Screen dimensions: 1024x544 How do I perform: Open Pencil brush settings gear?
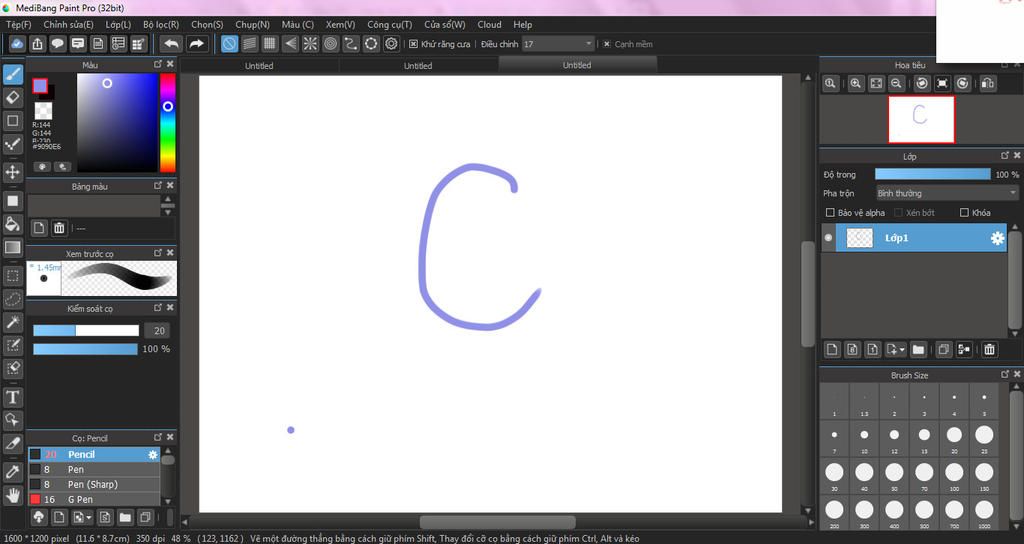click(153, 455)
